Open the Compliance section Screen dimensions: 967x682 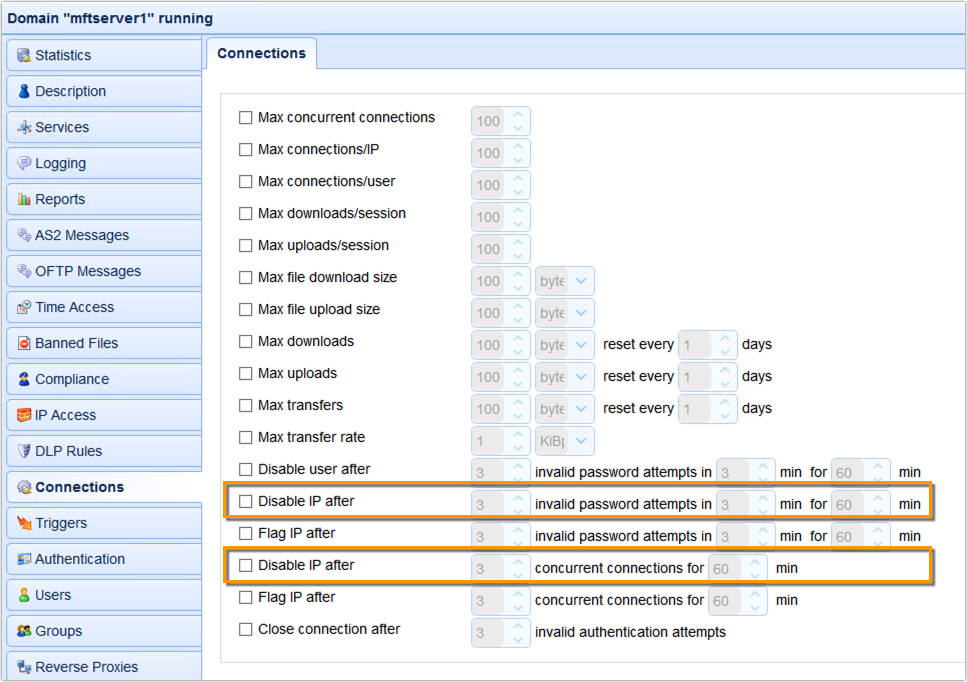[x=24, y=379]
